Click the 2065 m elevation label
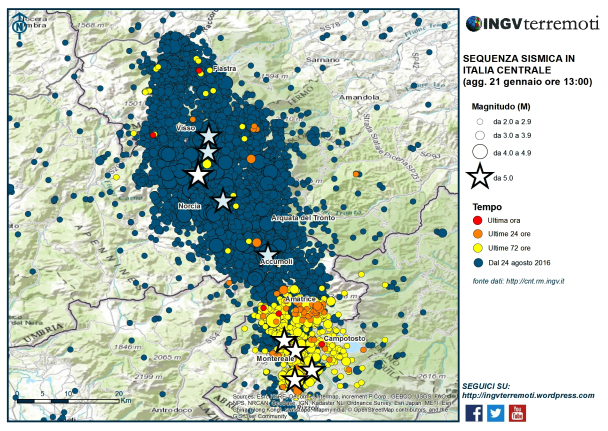This screenshot has width=608, height=431. coord(168,357)
